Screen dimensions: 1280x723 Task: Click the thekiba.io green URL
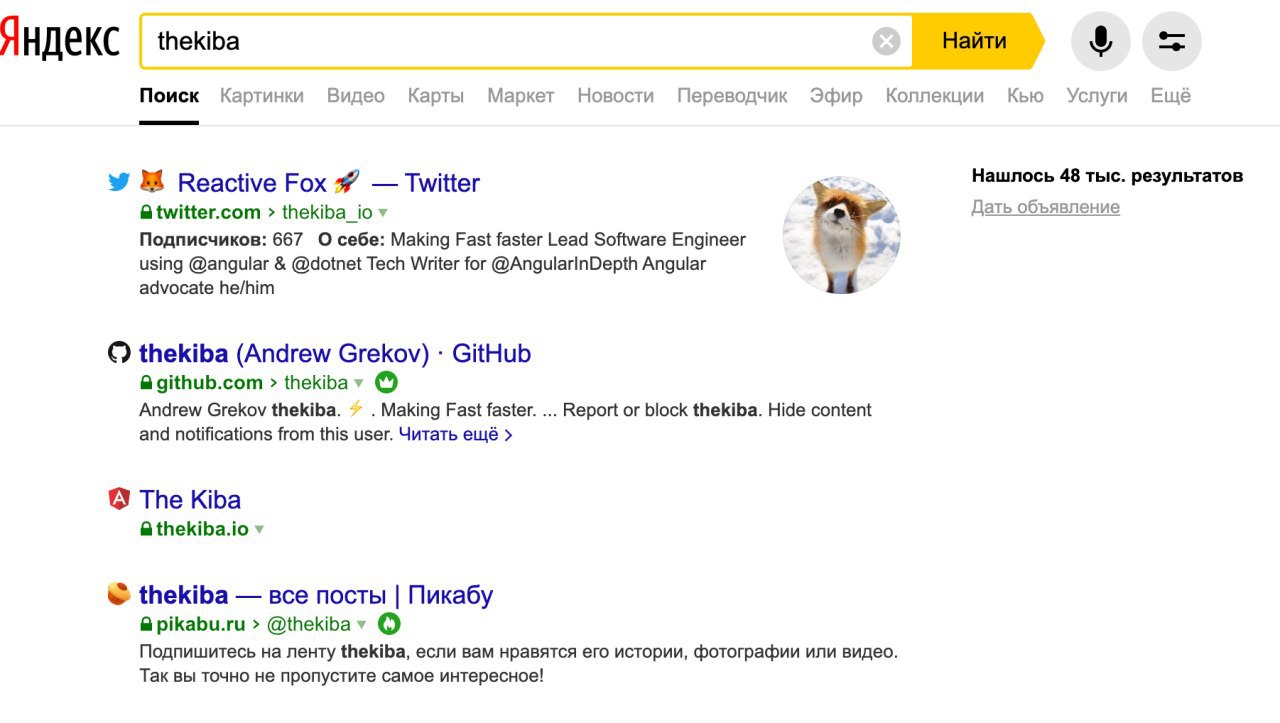(x=202, y=529)
